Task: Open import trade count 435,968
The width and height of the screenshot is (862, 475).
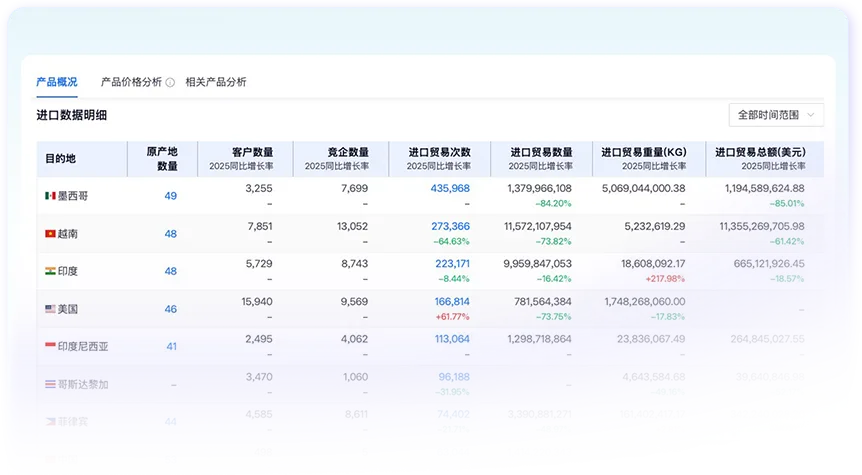Action: coord(450,188)
